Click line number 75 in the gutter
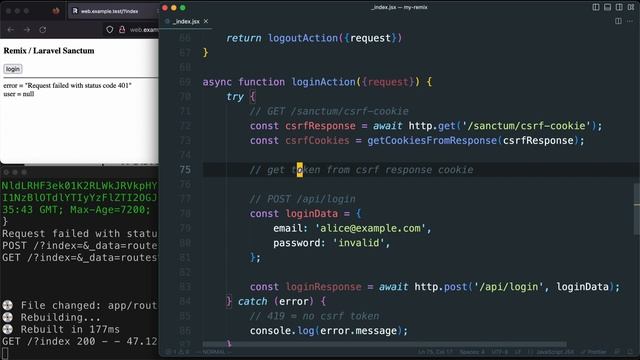This screenshot has height=360, width=640. 185,170
